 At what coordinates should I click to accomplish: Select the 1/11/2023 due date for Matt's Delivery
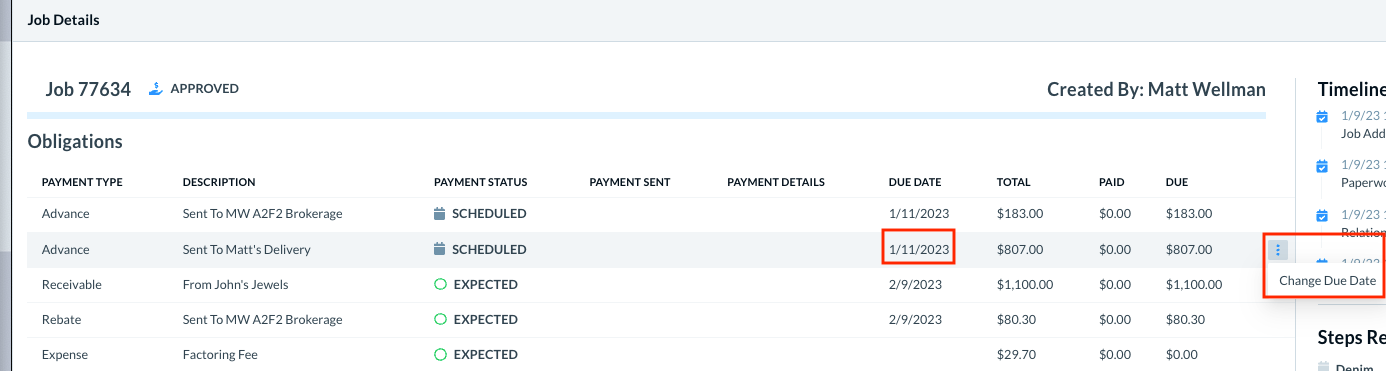[918, 249]
